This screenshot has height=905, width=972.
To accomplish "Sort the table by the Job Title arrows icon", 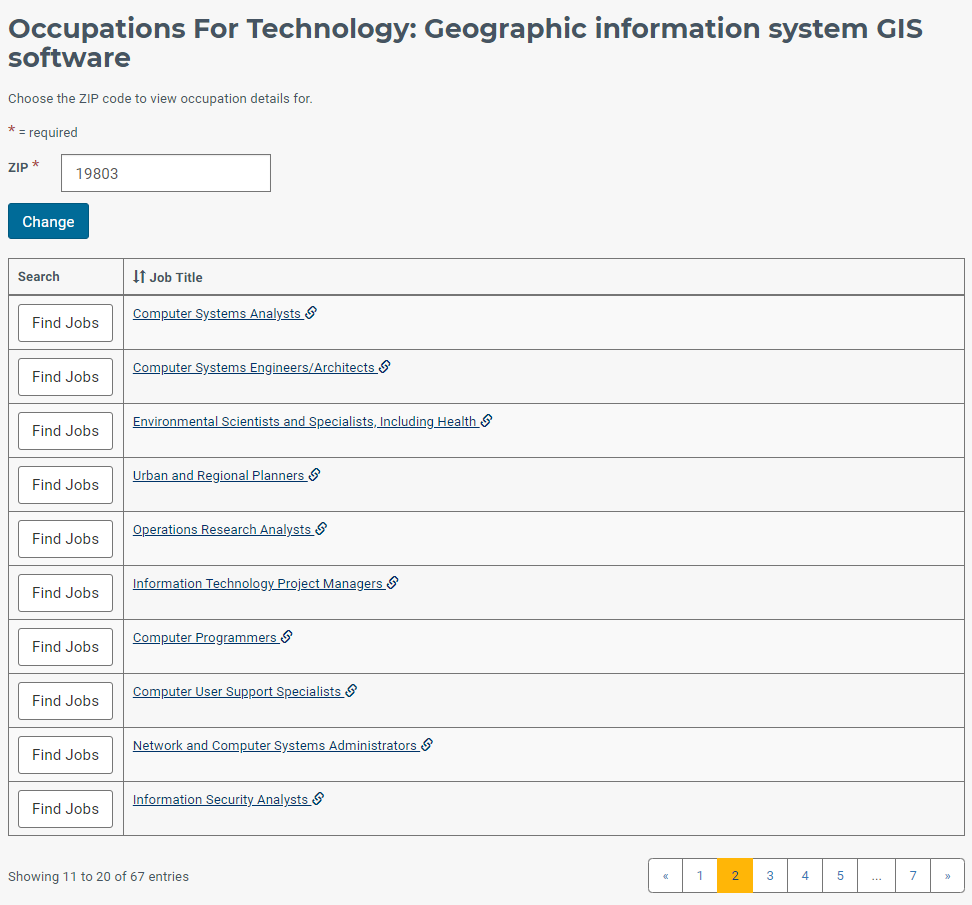I will pyautogui.click(x=139, y=276).
